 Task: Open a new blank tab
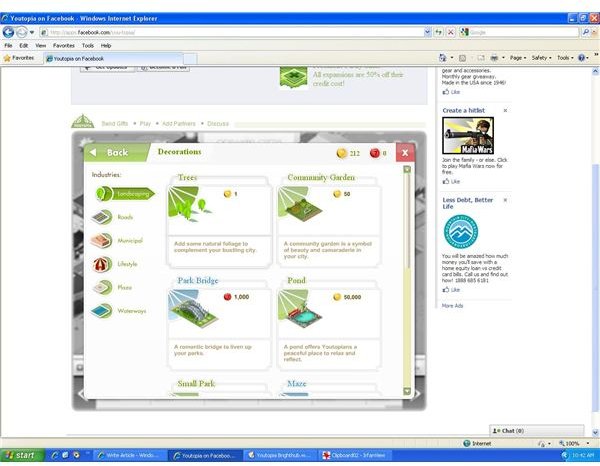point(190,59)
